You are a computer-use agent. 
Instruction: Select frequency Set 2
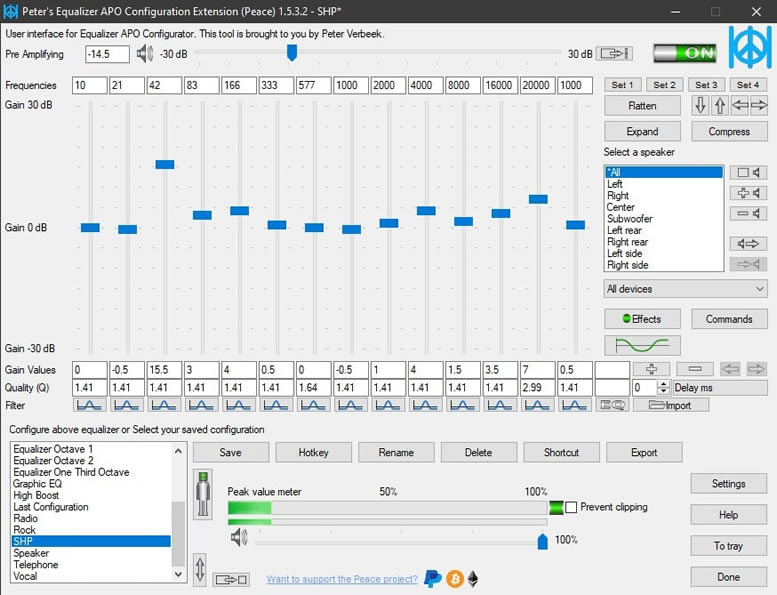(x=665, y=85)
